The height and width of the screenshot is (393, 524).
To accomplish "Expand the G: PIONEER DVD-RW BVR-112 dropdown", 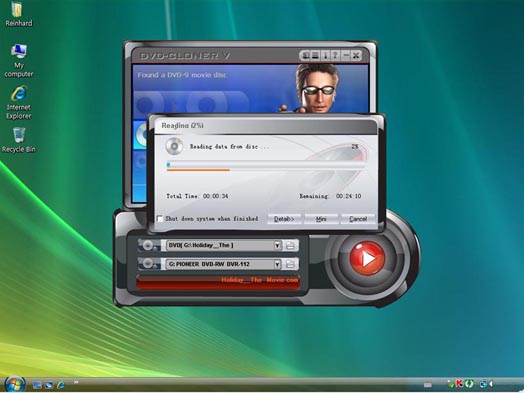I will (x=277, y=264).
